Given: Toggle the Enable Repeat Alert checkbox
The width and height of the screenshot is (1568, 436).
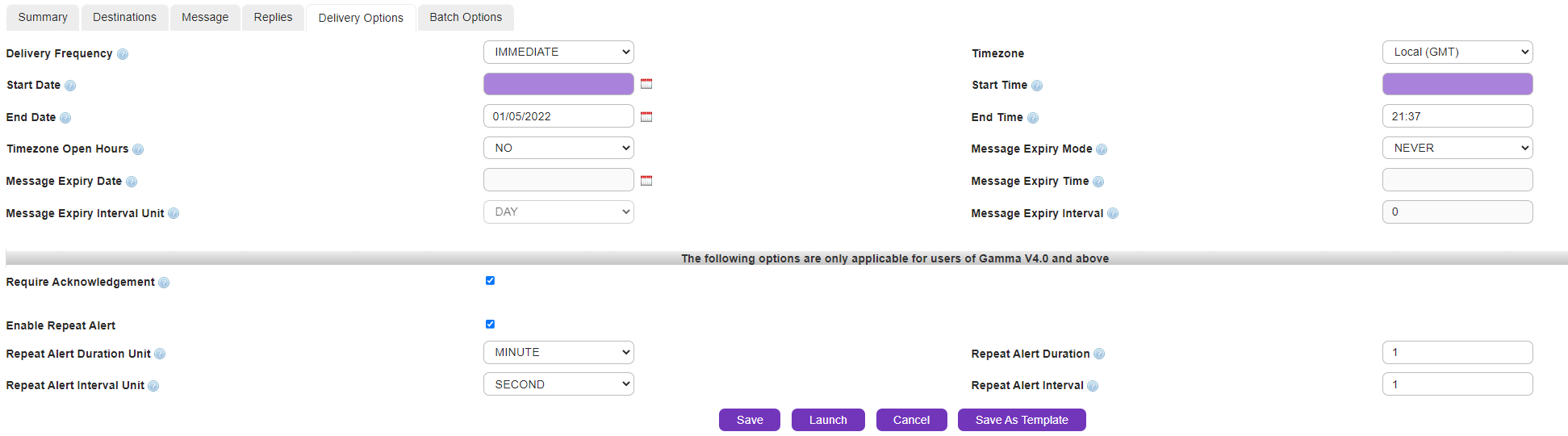Looking at the screenshot, I should 490,325.
